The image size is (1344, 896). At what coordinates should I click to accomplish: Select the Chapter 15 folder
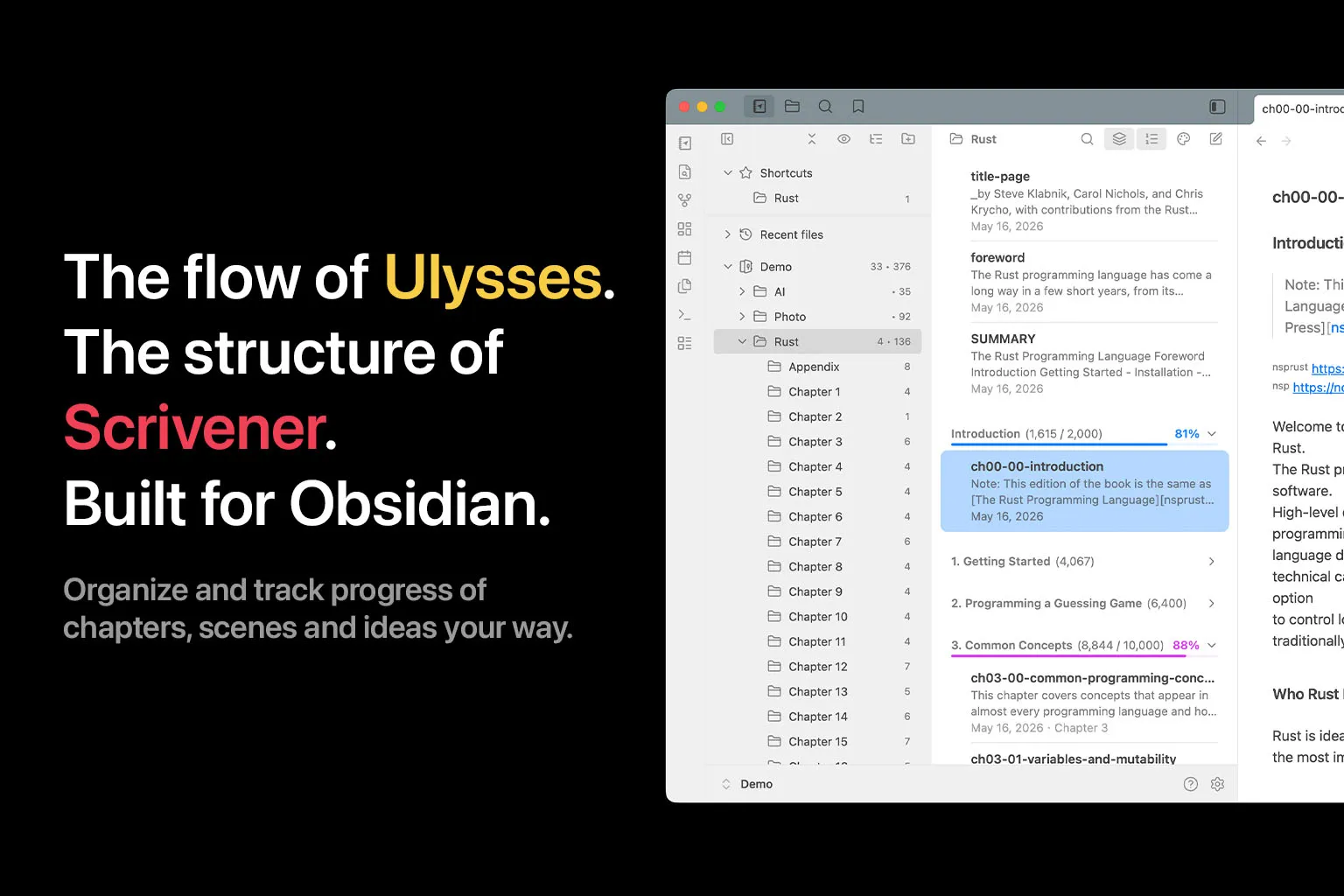(818, 742)
